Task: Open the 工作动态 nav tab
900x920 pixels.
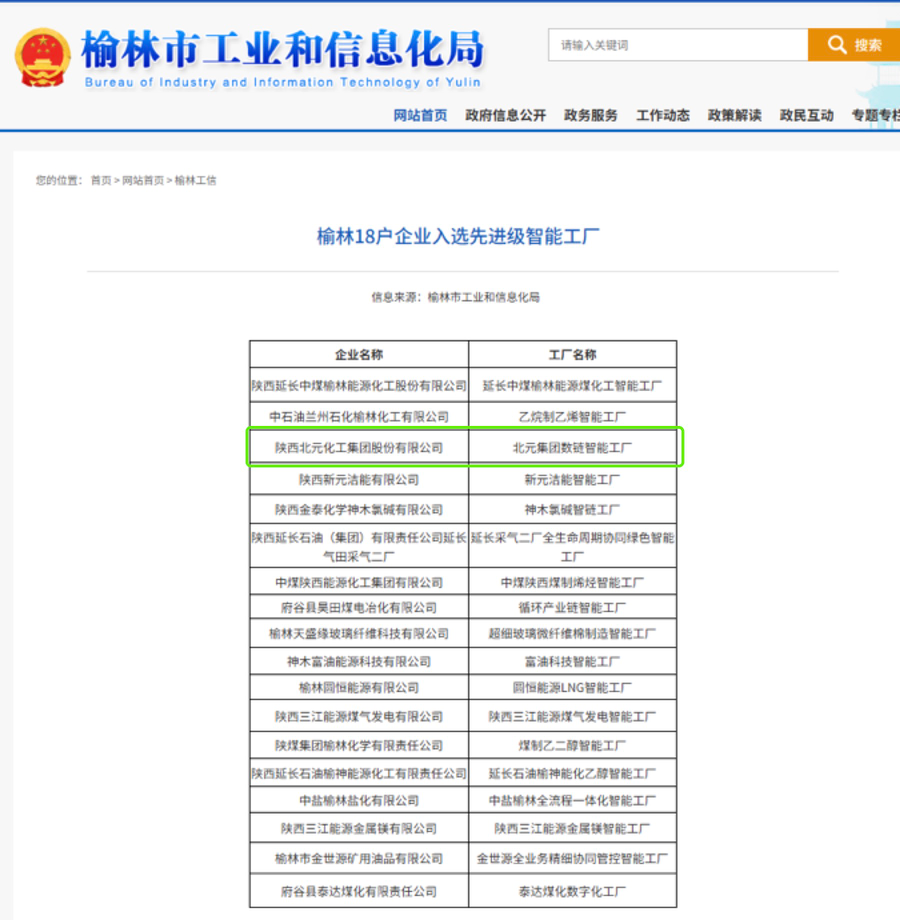Action: tap(662, 116)
